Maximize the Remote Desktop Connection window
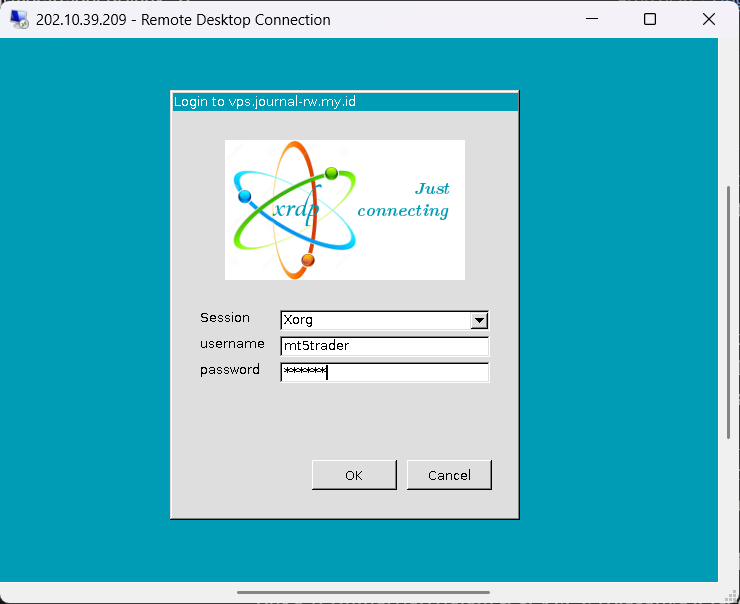The height and width of the screenshot is (604, 740). tap(650, 19)
